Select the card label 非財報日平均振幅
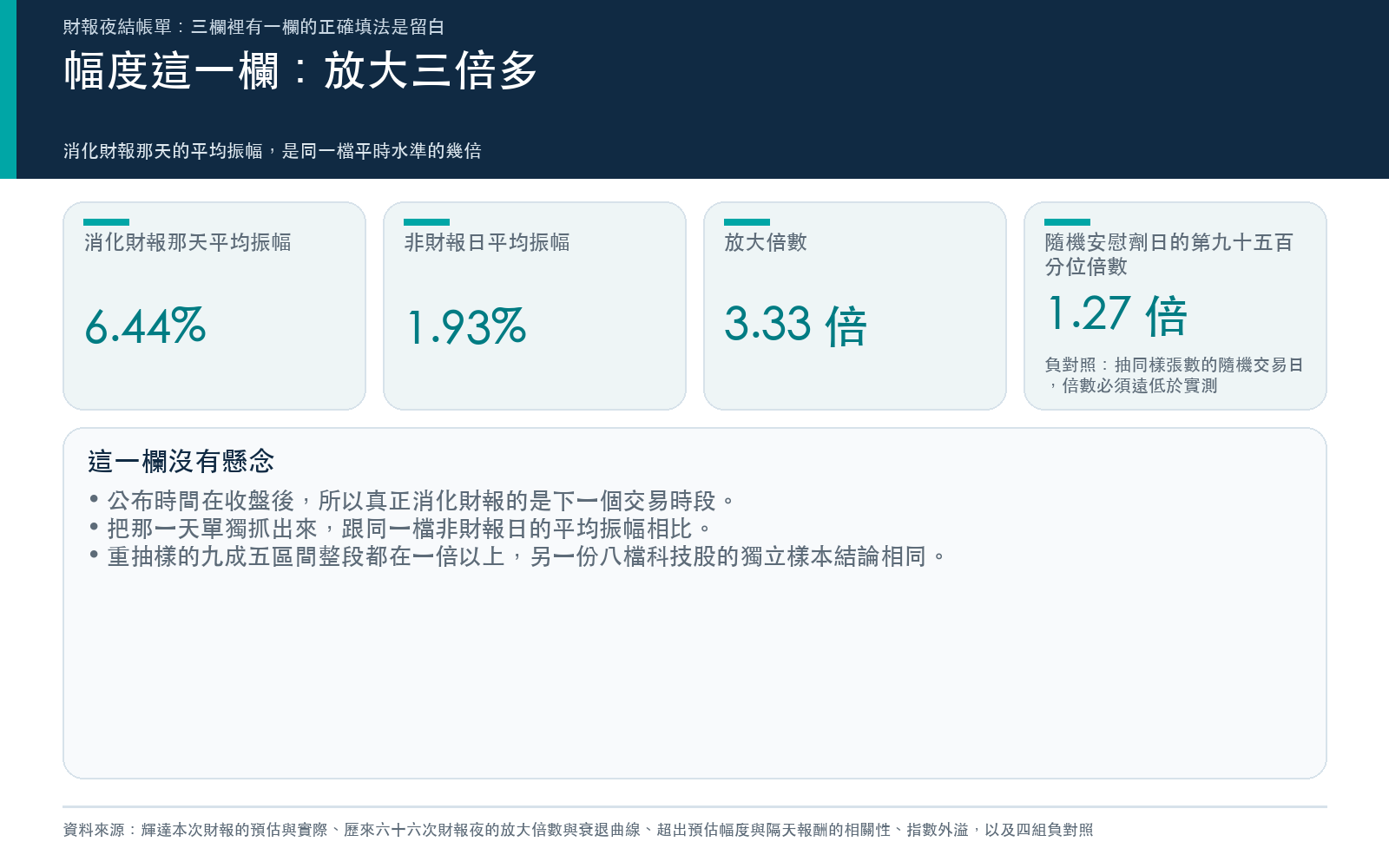 point(487,242)
